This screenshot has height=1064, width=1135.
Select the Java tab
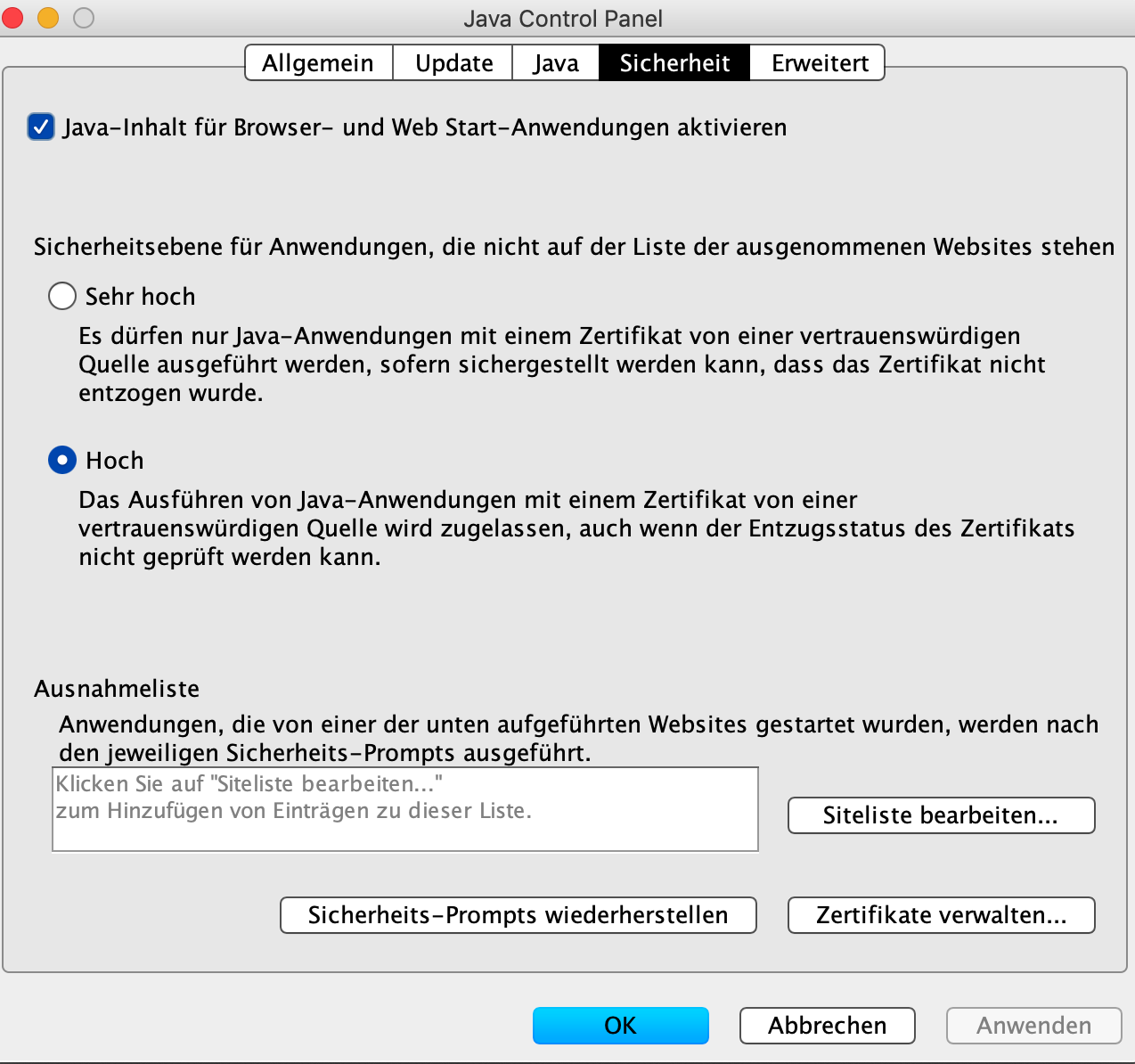point(556,63)
